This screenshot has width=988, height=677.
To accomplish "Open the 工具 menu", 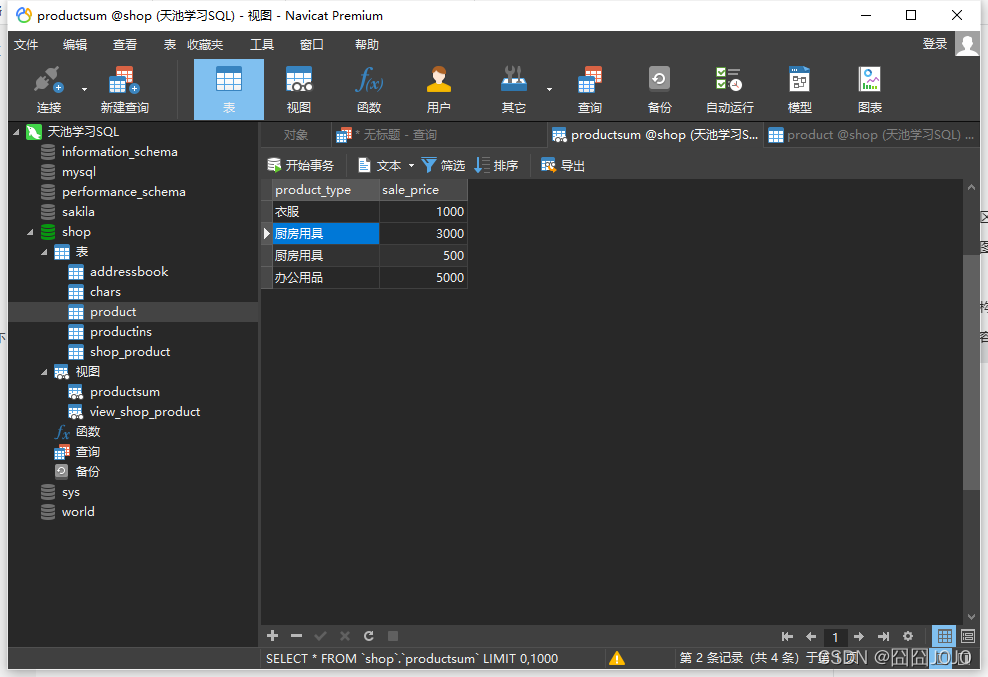I will tap(261, 45).
